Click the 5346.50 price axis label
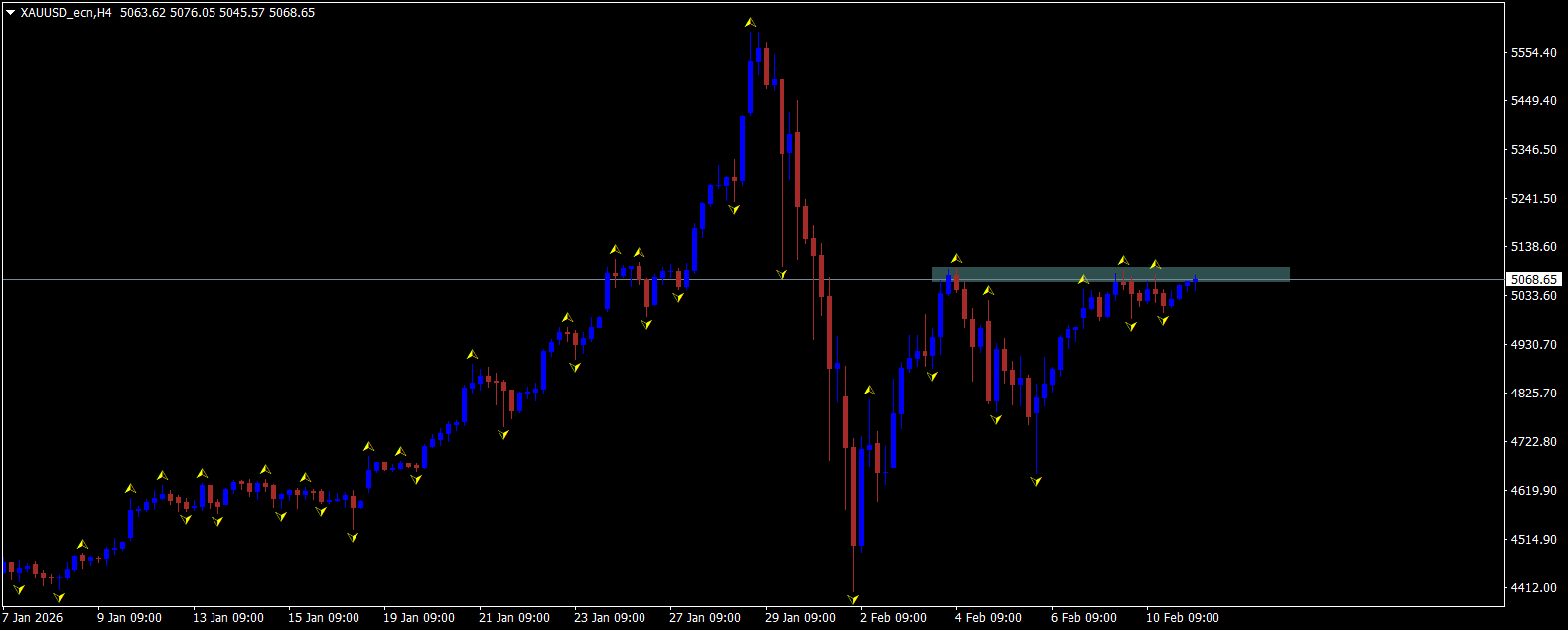This screenshot has width=1568, height=630. point(1533,150)
